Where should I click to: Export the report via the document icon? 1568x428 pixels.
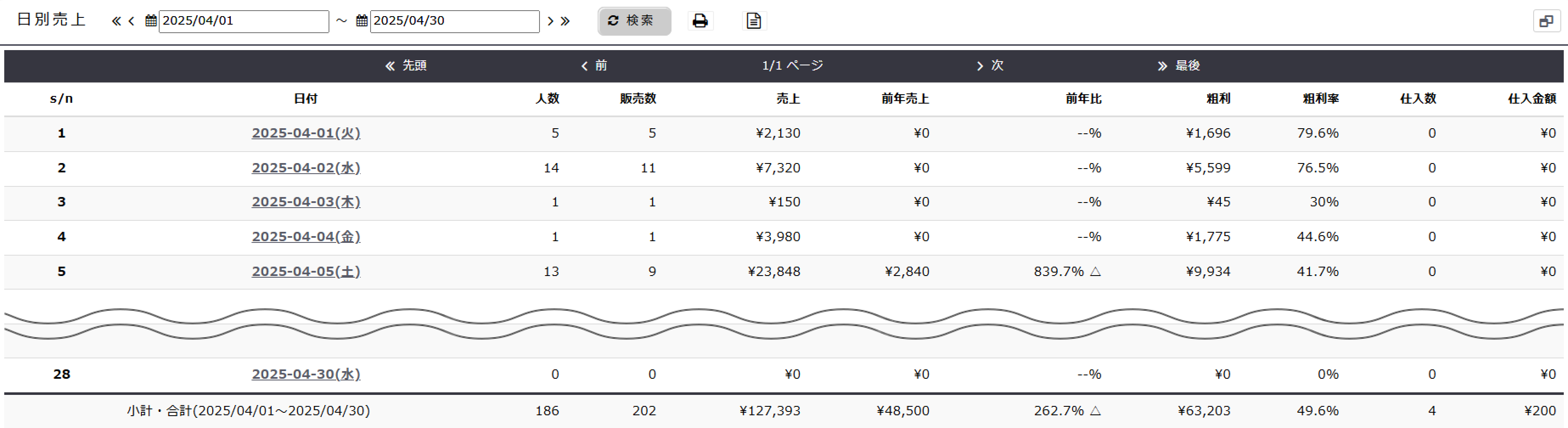click(x=753, y=20)
